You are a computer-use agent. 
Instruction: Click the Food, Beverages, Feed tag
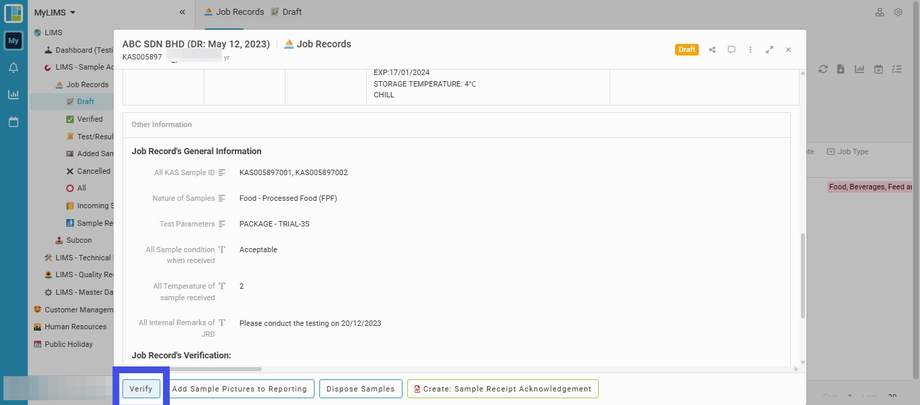pyautogui.click(x=870, y=187)
